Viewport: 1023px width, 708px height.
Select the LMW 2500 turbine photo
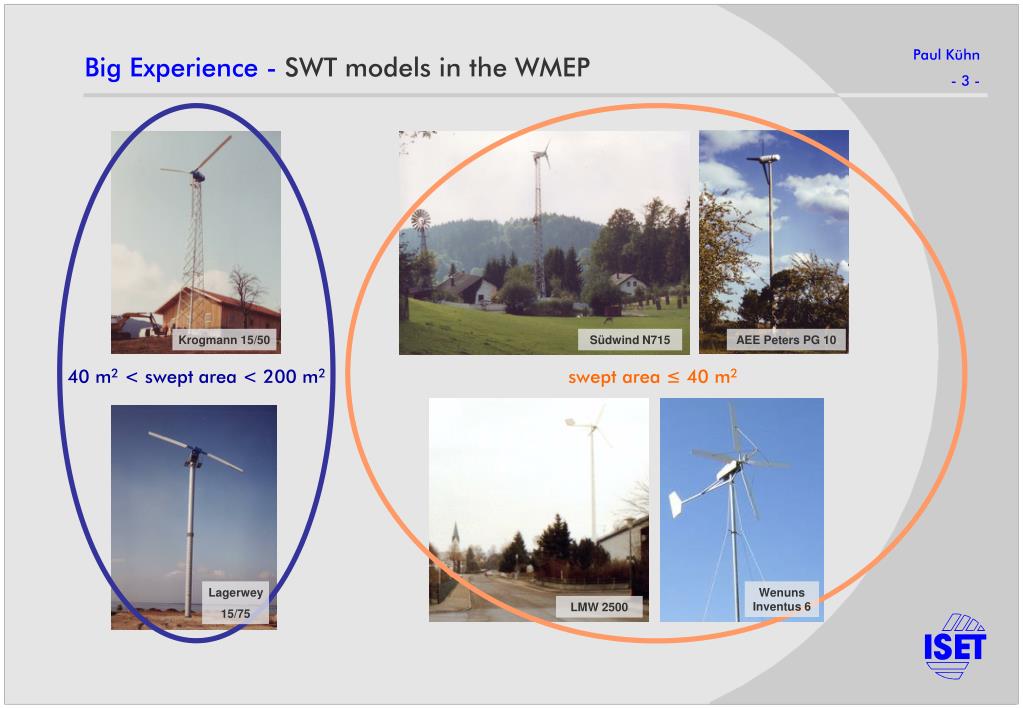click(539, 510)
